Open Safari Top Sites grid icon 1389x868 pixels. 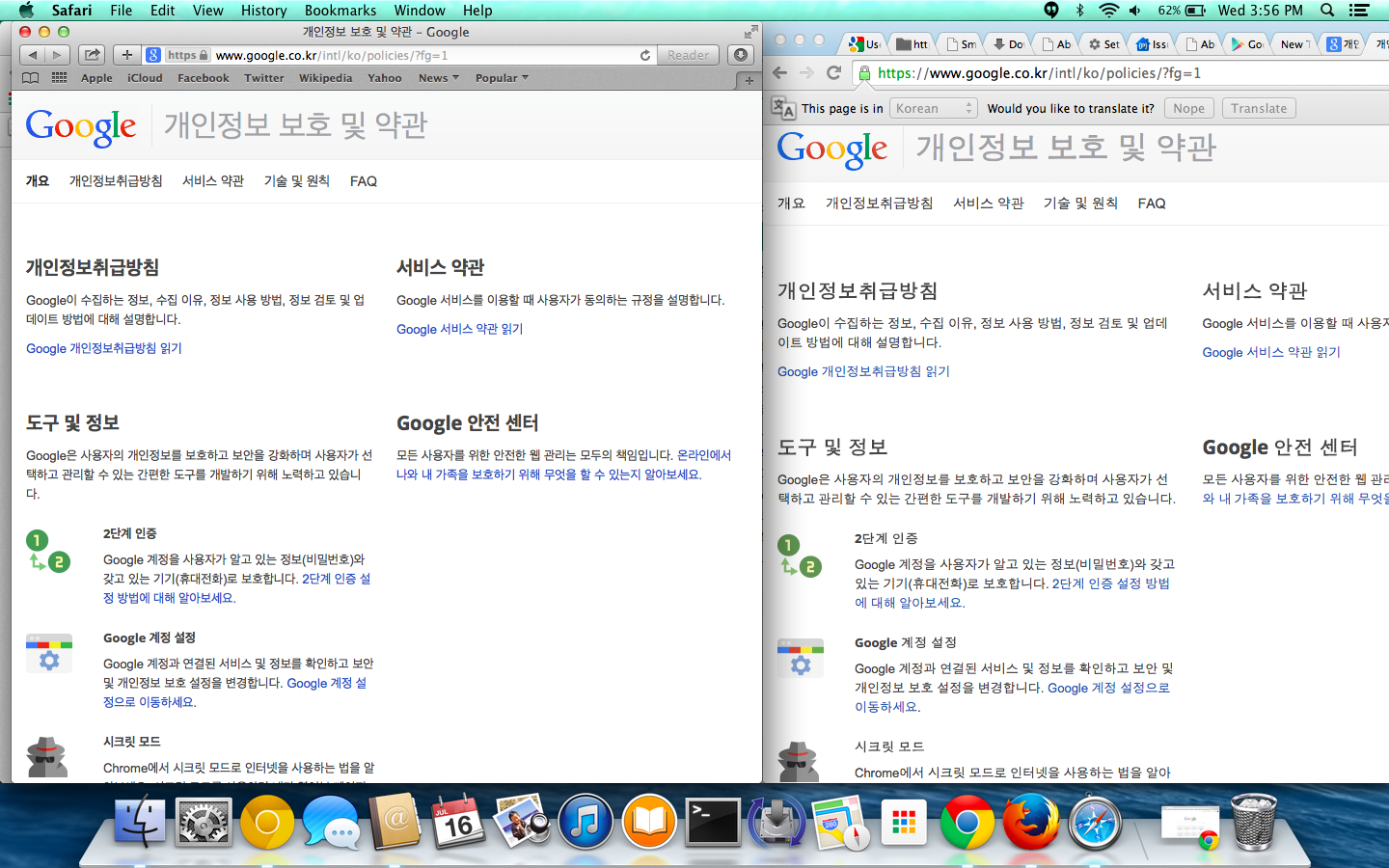click(59, 78)
